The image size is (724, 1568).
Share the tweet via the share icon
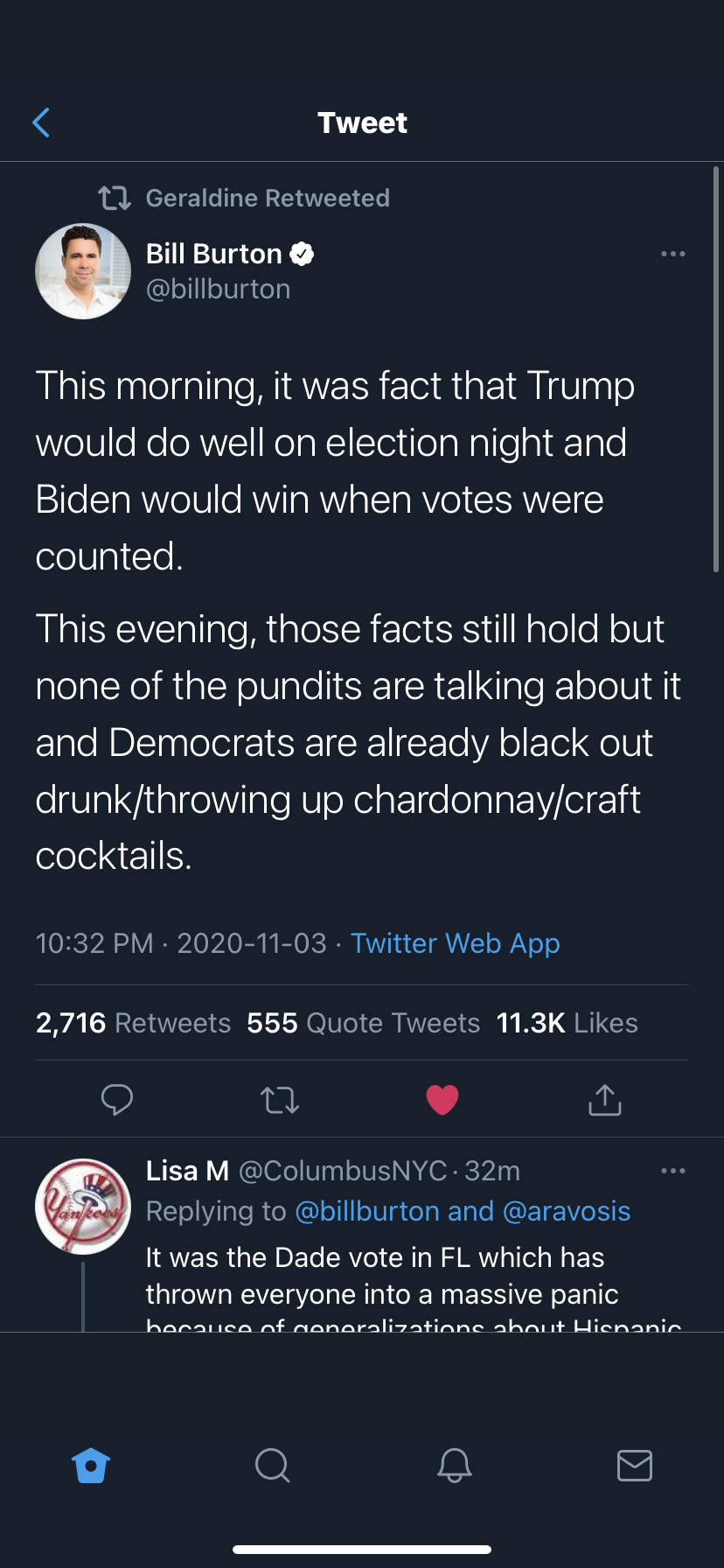(x=604, y=1100)
